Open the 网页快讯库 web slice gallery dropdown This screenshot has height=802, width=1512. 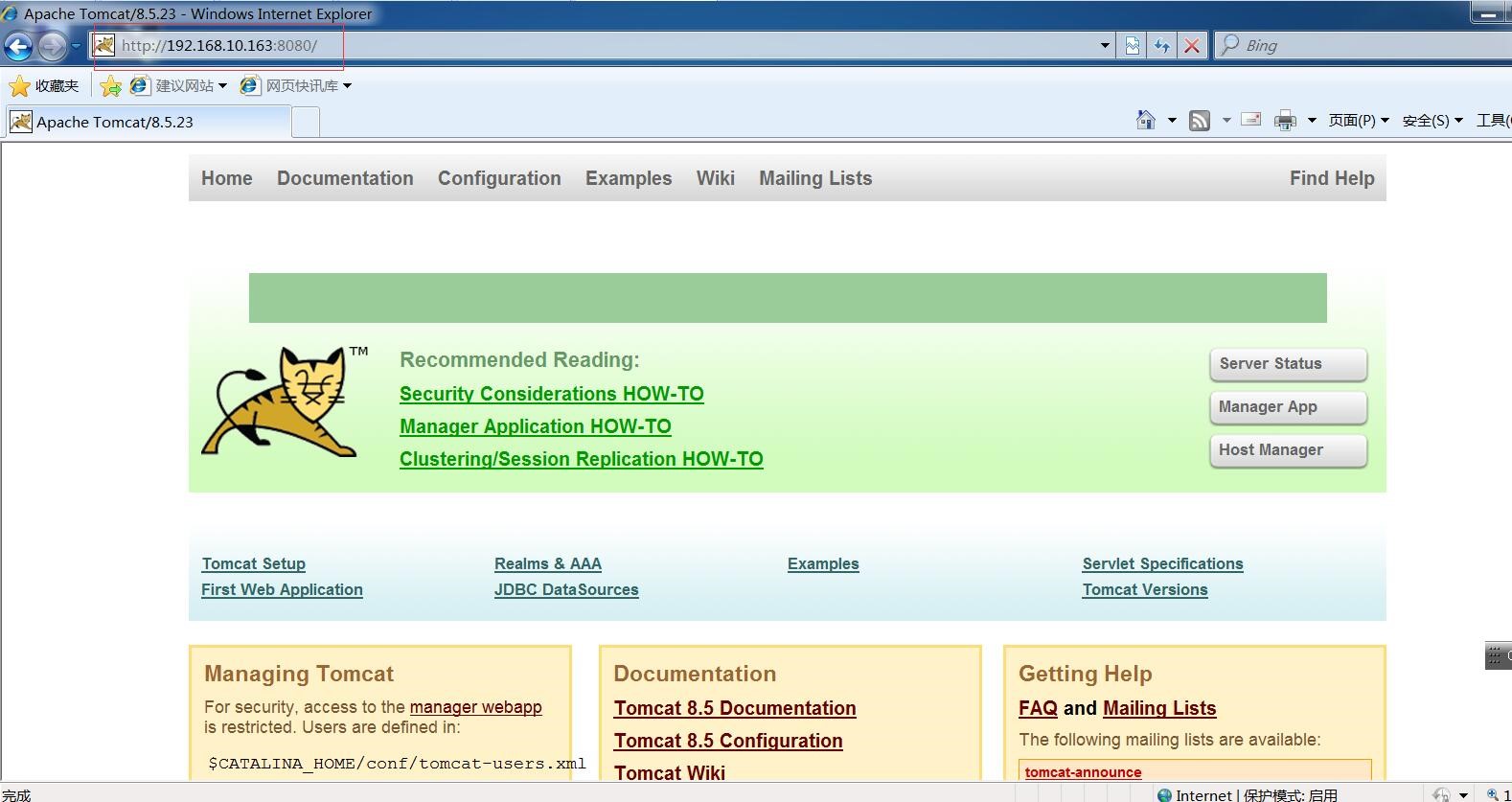pyautogui.click(x=296, y=86)
